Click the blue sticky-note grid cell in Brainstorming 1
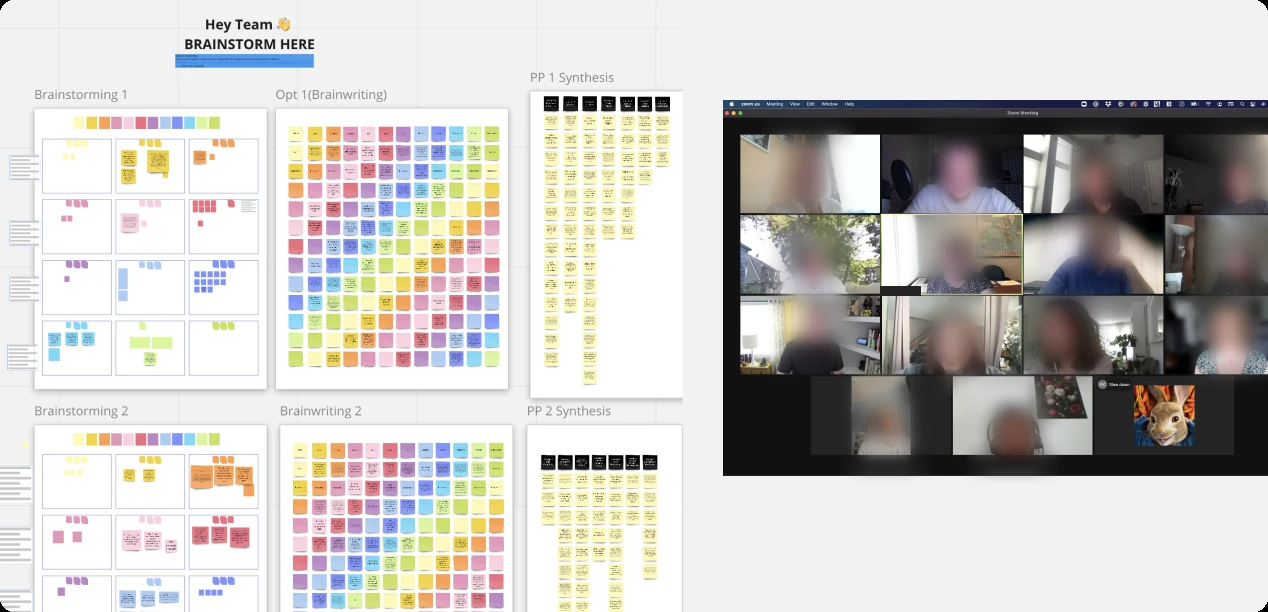 pyautogui.click(x=223, y=287)
